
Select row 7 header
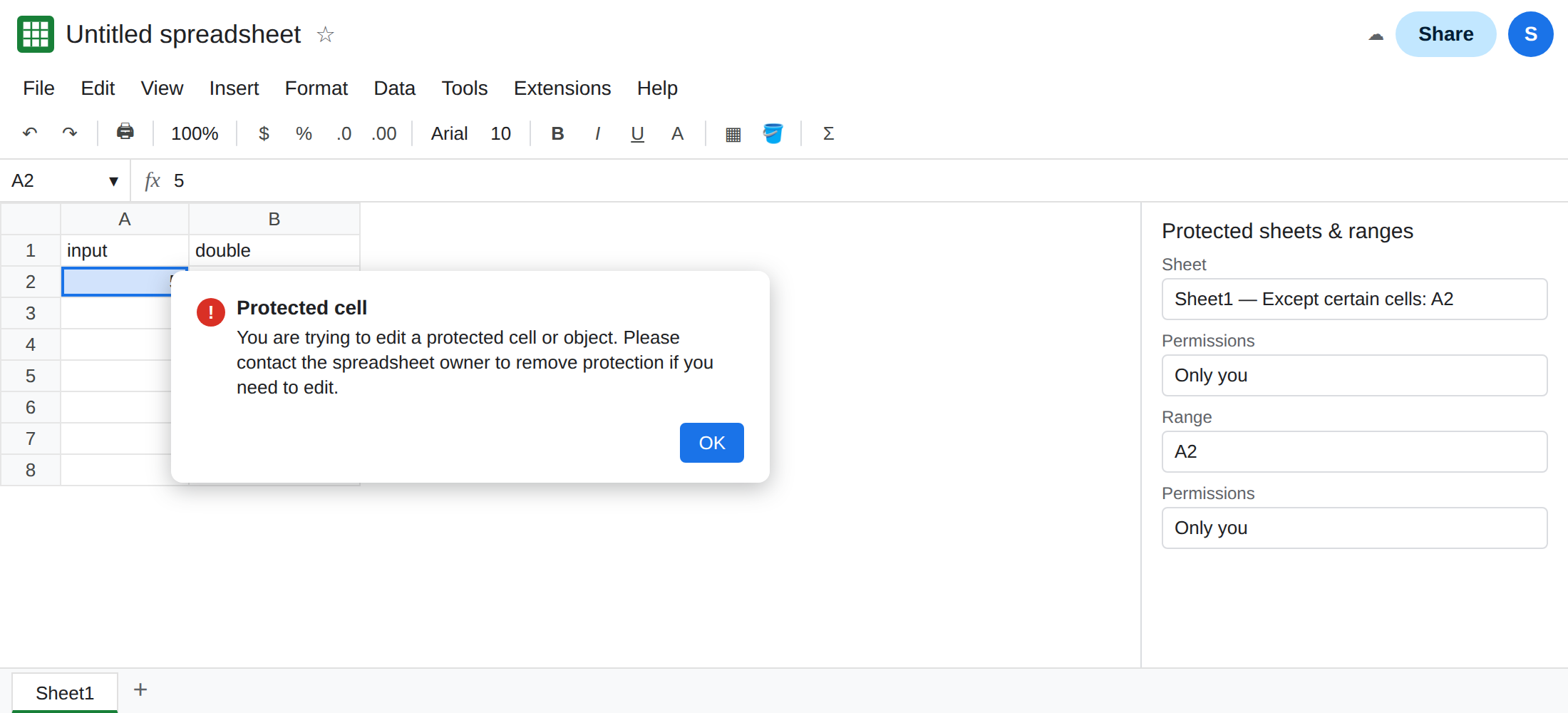pyautogui.click(x=31, y=438)
